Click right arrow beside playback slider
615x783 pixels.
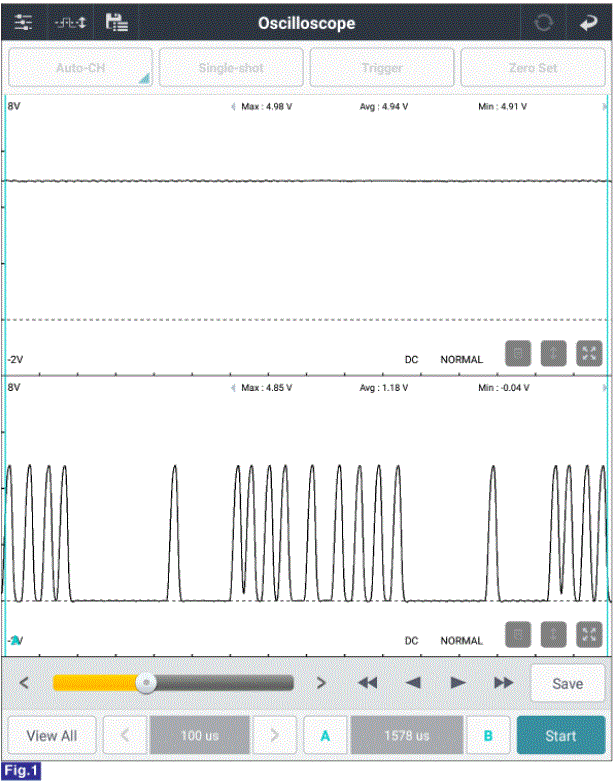pos(321,683)
